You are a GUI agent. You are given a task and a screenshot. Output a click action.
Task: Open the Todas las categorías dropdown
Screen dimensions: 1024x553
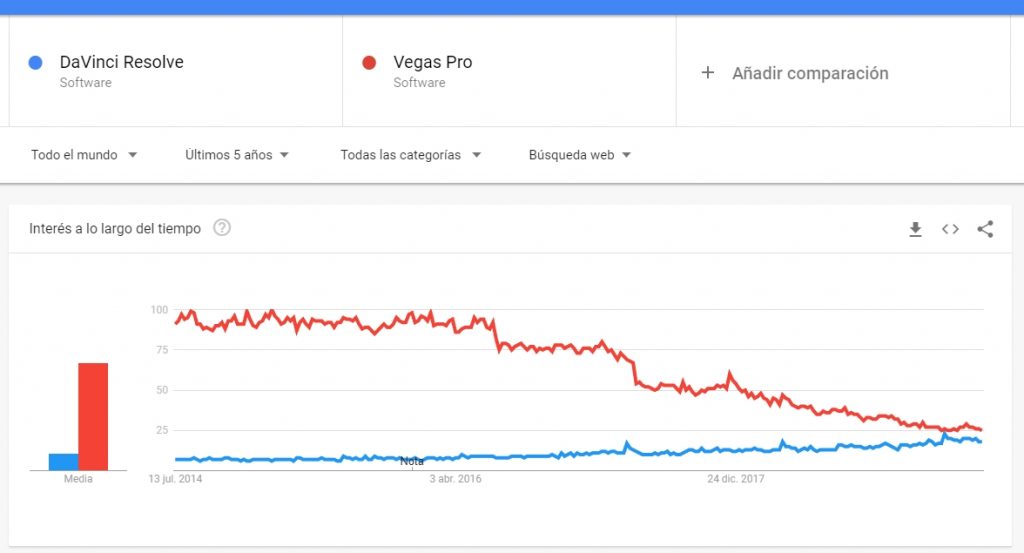pos(410,155)
